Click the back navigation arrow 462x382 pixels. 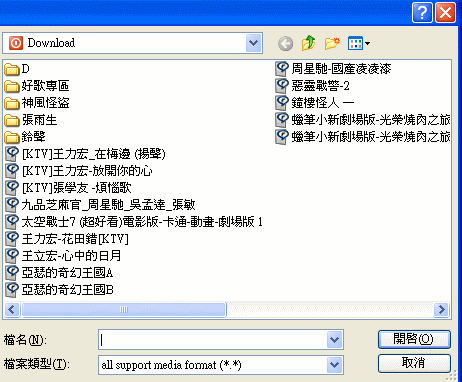(285, 43)
